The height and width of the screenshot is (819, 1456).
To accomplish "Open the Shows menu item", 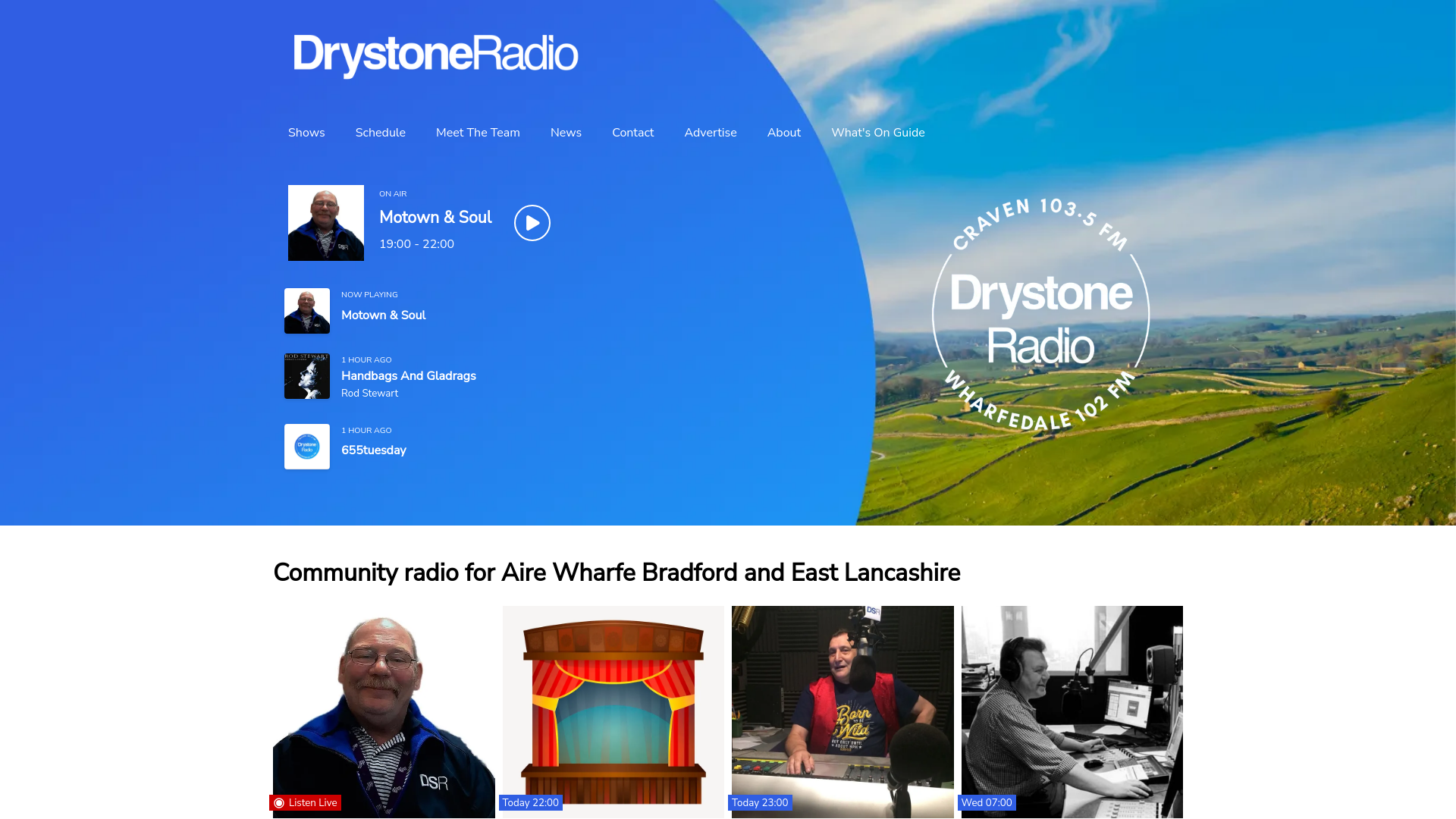I will click(x=306, y=133).
